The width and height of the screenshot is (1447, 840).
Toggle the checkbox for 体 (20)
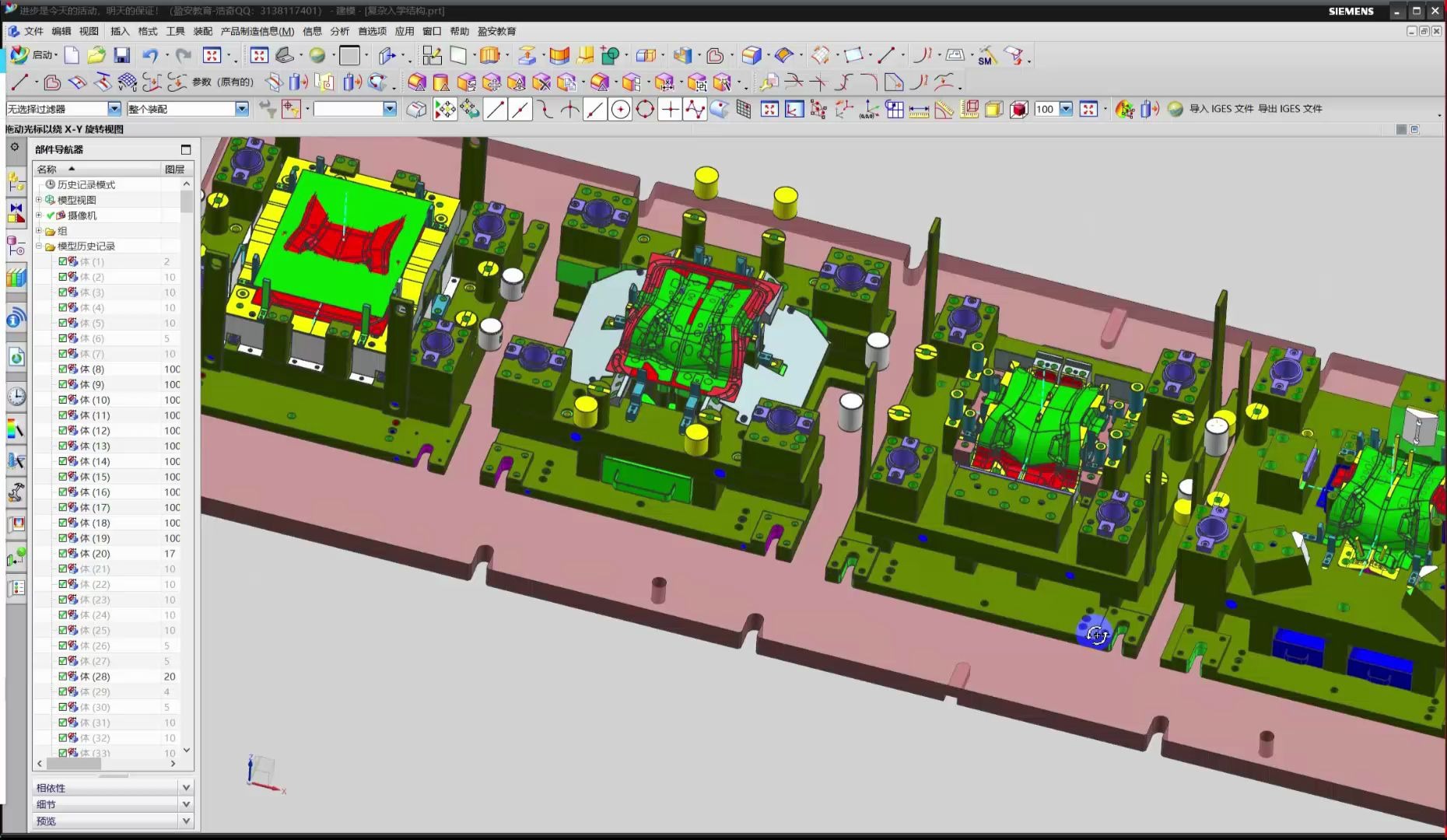(x=63, y=554)
